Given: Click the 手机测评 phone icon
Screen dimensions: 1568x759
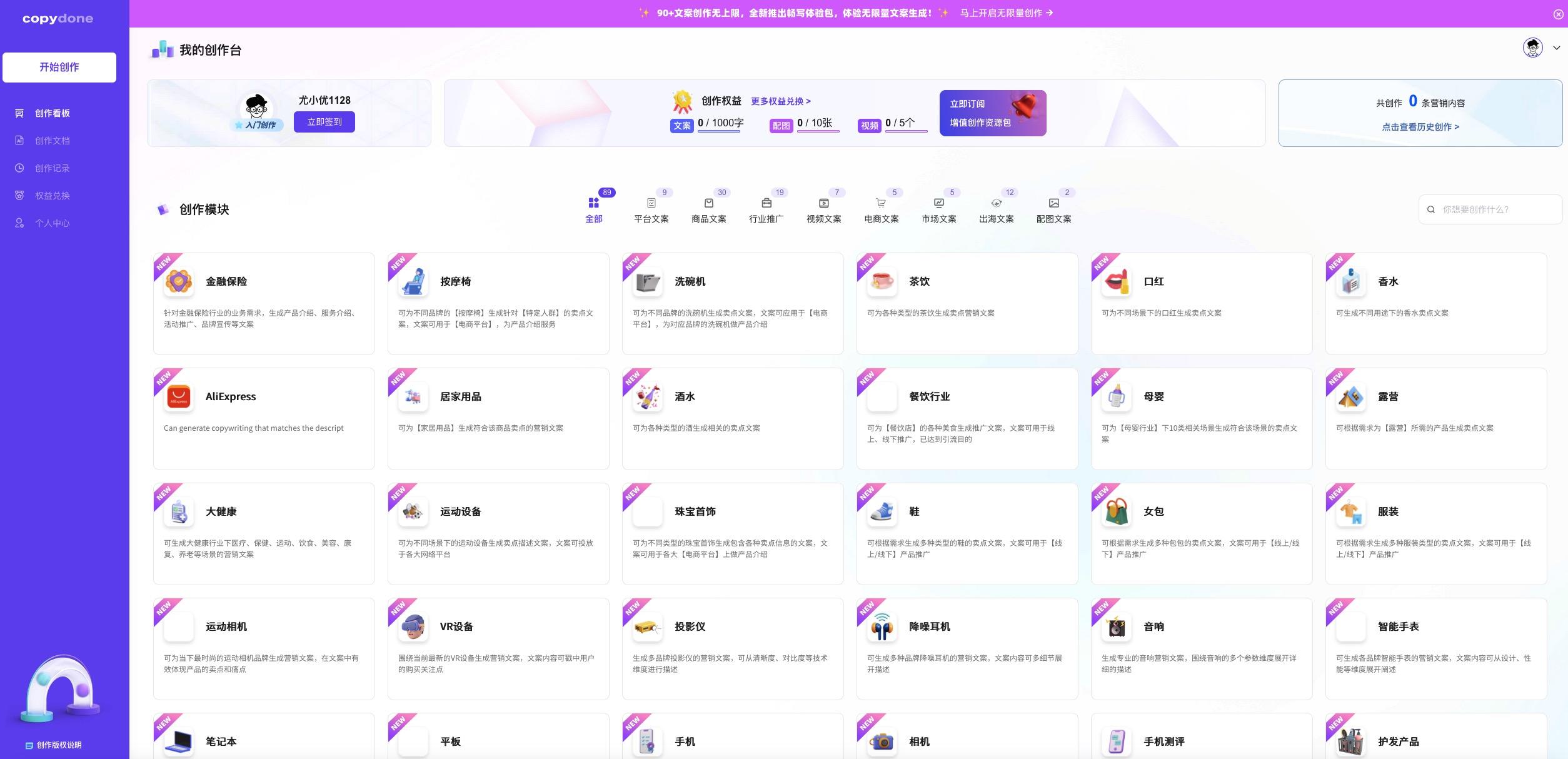Looking at the screenshot, I should click(1117, 742).
